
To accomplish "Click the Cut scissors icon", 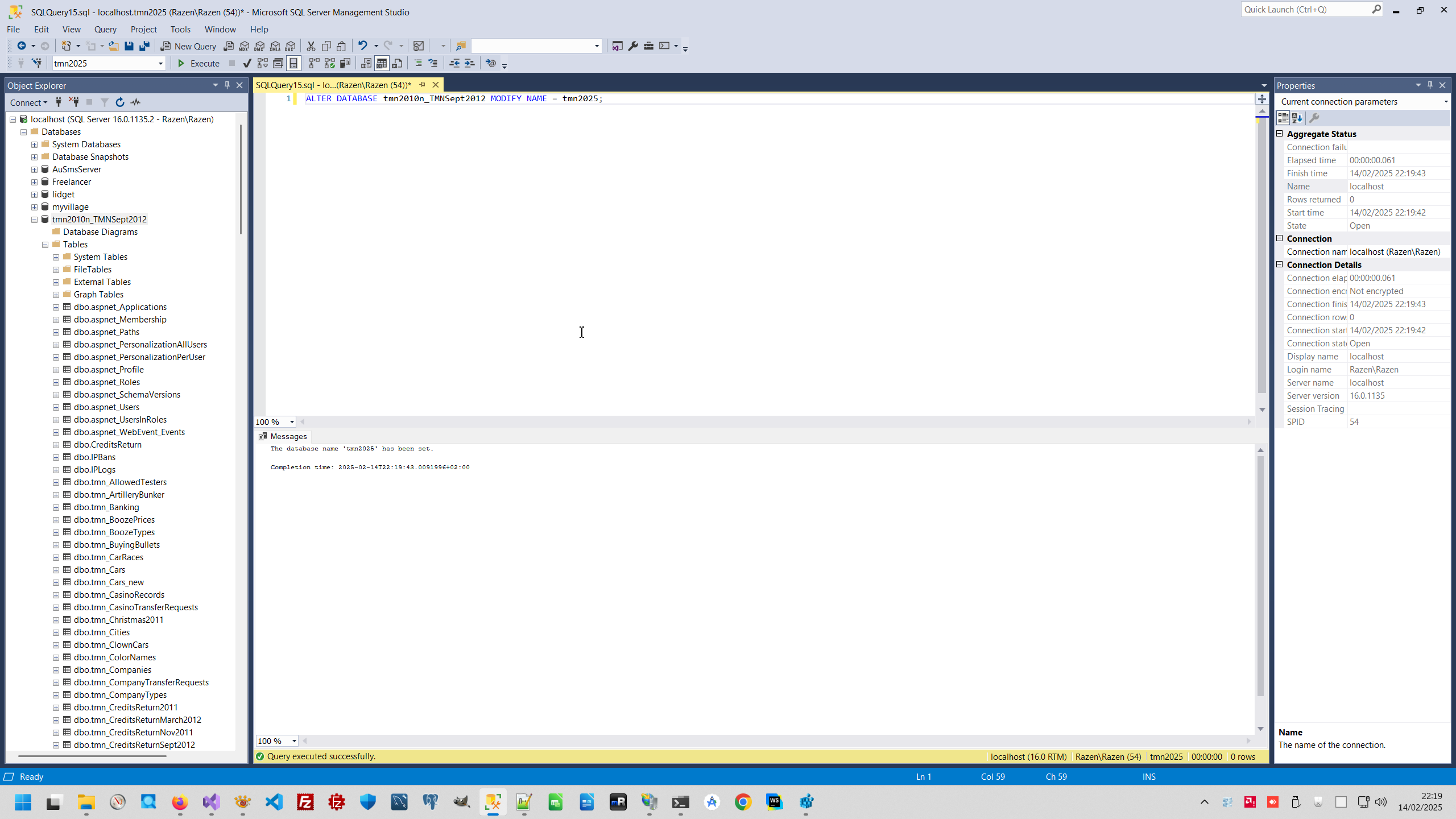I will (x=311, y=46).
